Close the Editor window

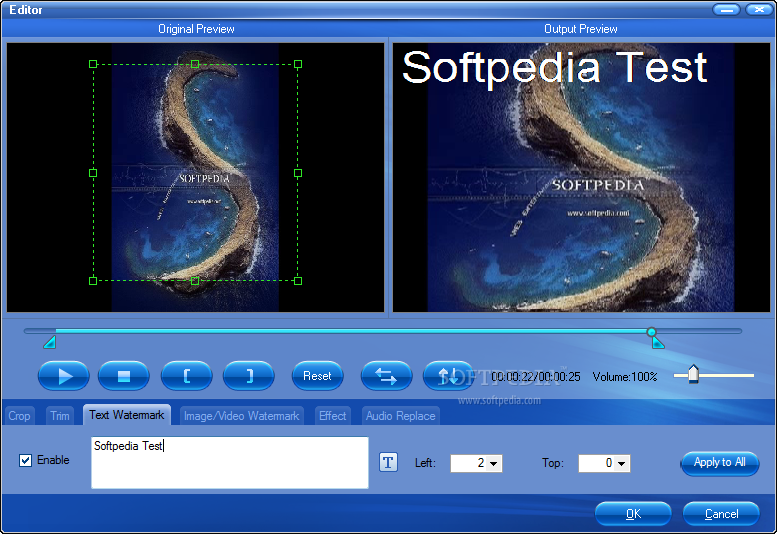tap(758, 9)
